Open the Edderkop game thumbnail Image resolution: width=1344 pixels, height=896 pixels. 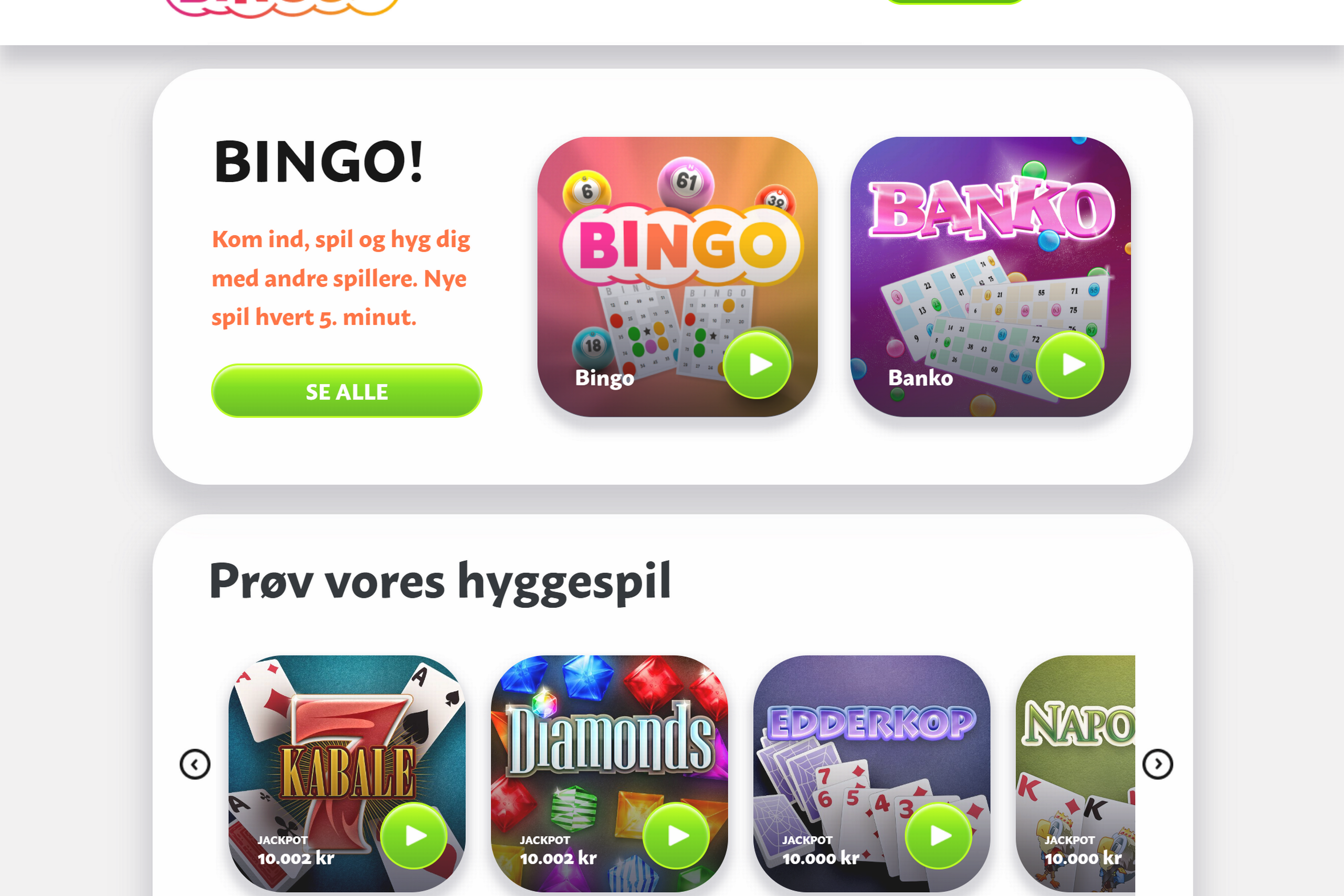tap(871, 774)
